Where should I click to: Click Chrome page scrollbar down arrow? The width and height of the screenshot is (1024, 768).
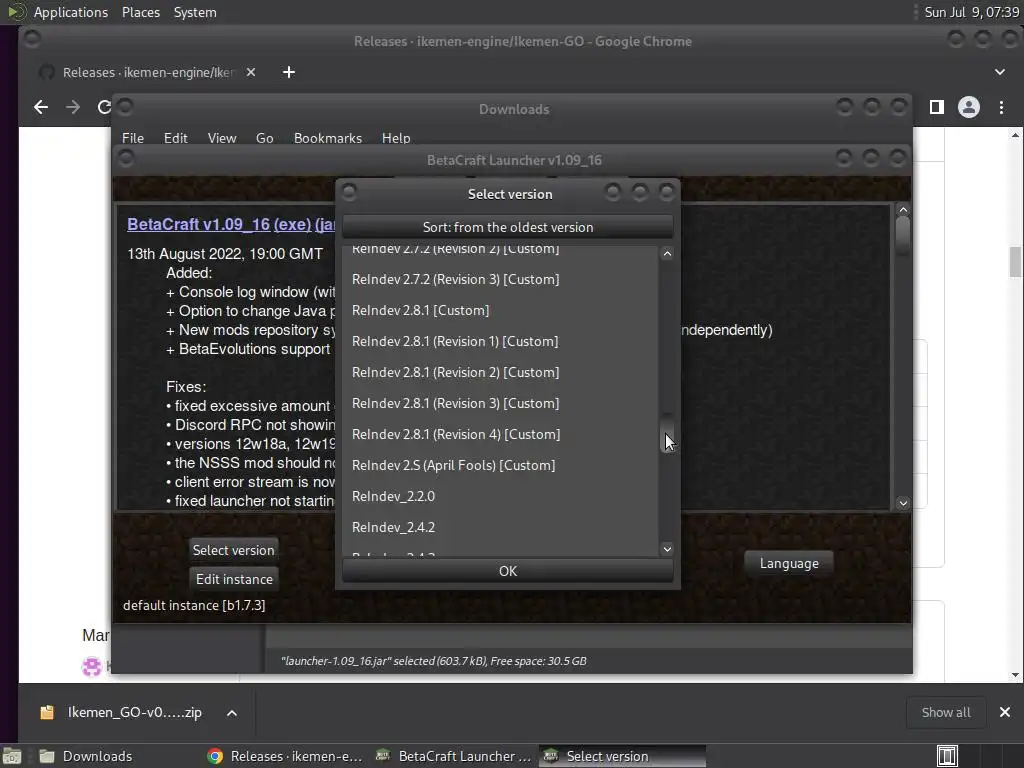(1015, 675)
